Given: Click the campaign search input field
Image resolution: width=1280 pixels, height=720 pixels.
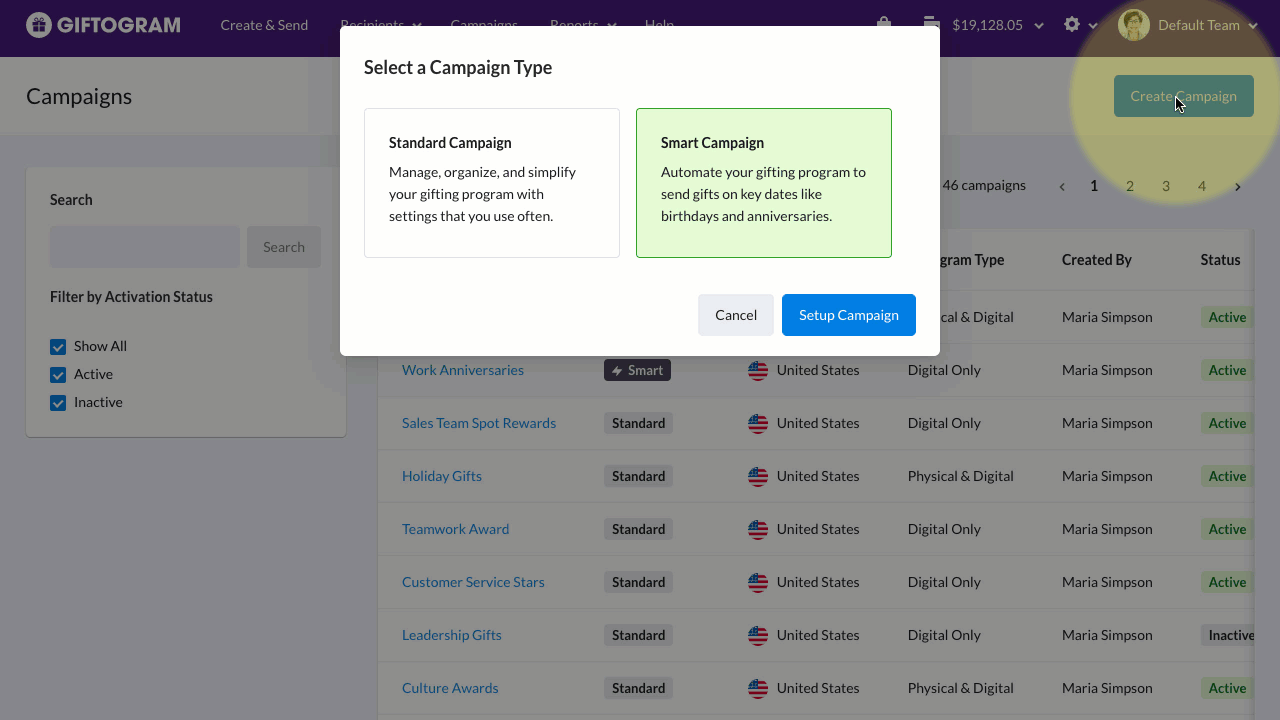Looking at the screenshot, I should point(145,247).
